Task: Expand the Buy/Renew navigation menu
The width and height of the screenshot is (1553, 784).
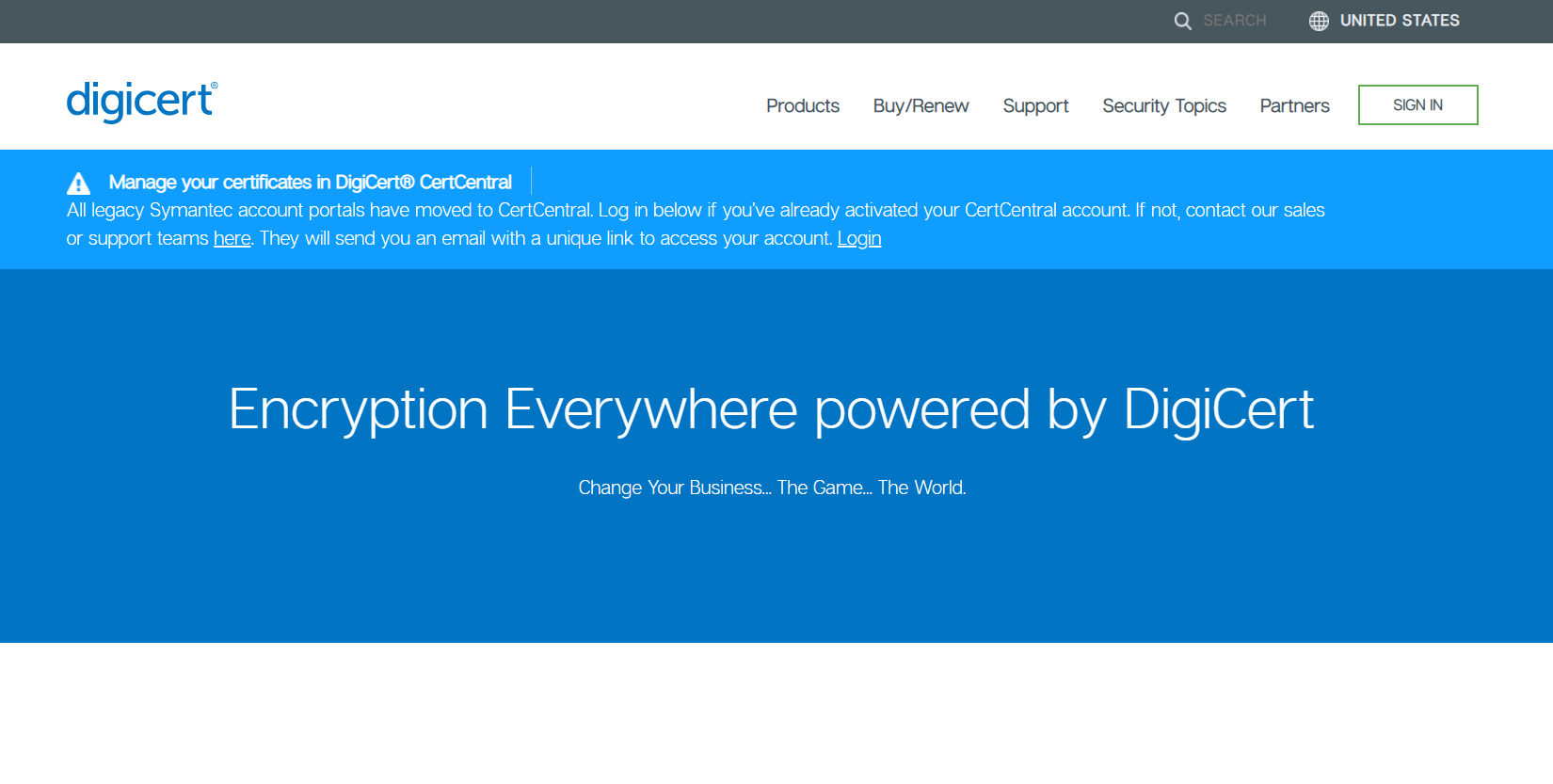Action: click(x=921, y=105)
